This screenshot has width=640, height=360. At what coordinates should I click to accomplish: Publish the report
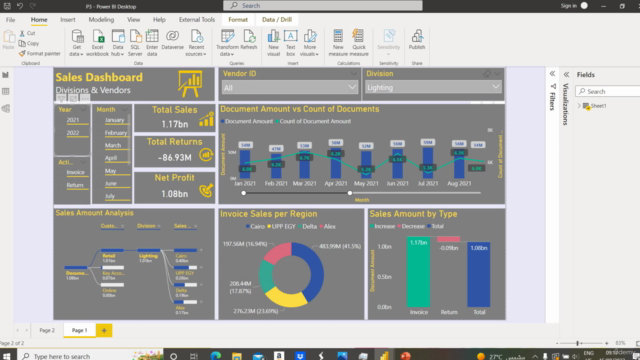(417, 40)
